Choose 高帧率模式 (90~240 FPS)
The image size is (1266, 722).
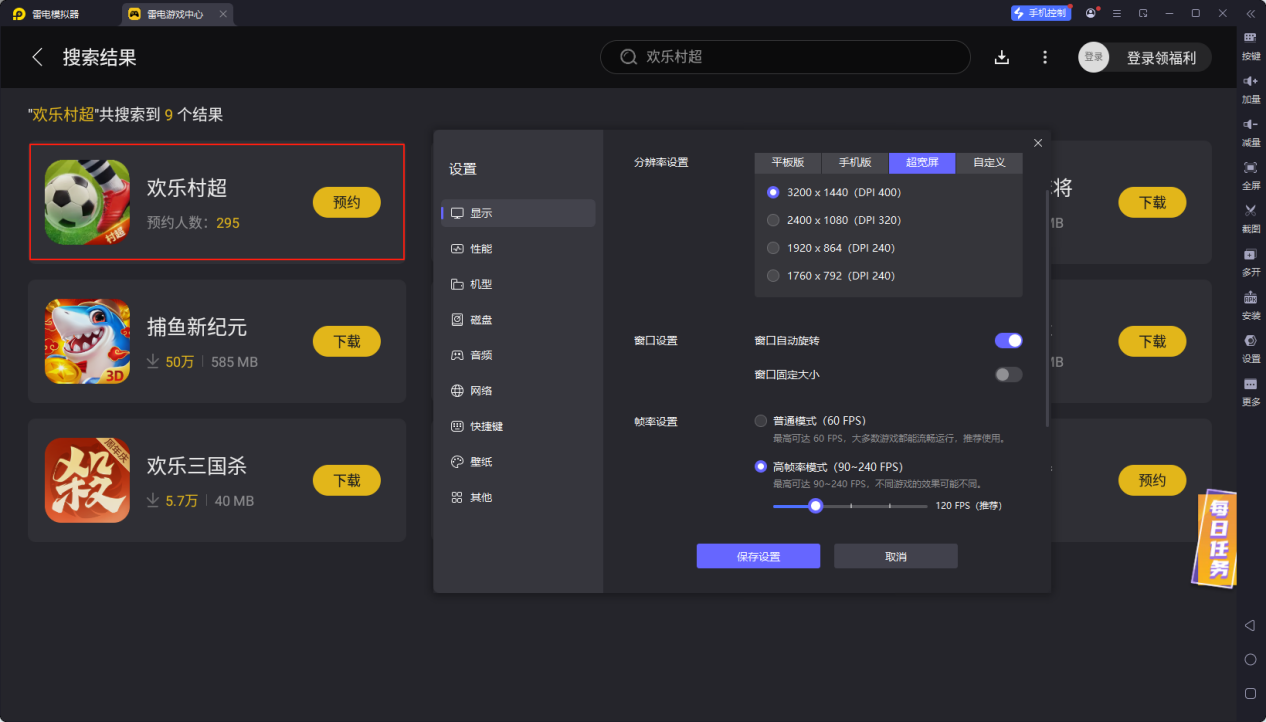pyautogui.click(x=828, y=467)
